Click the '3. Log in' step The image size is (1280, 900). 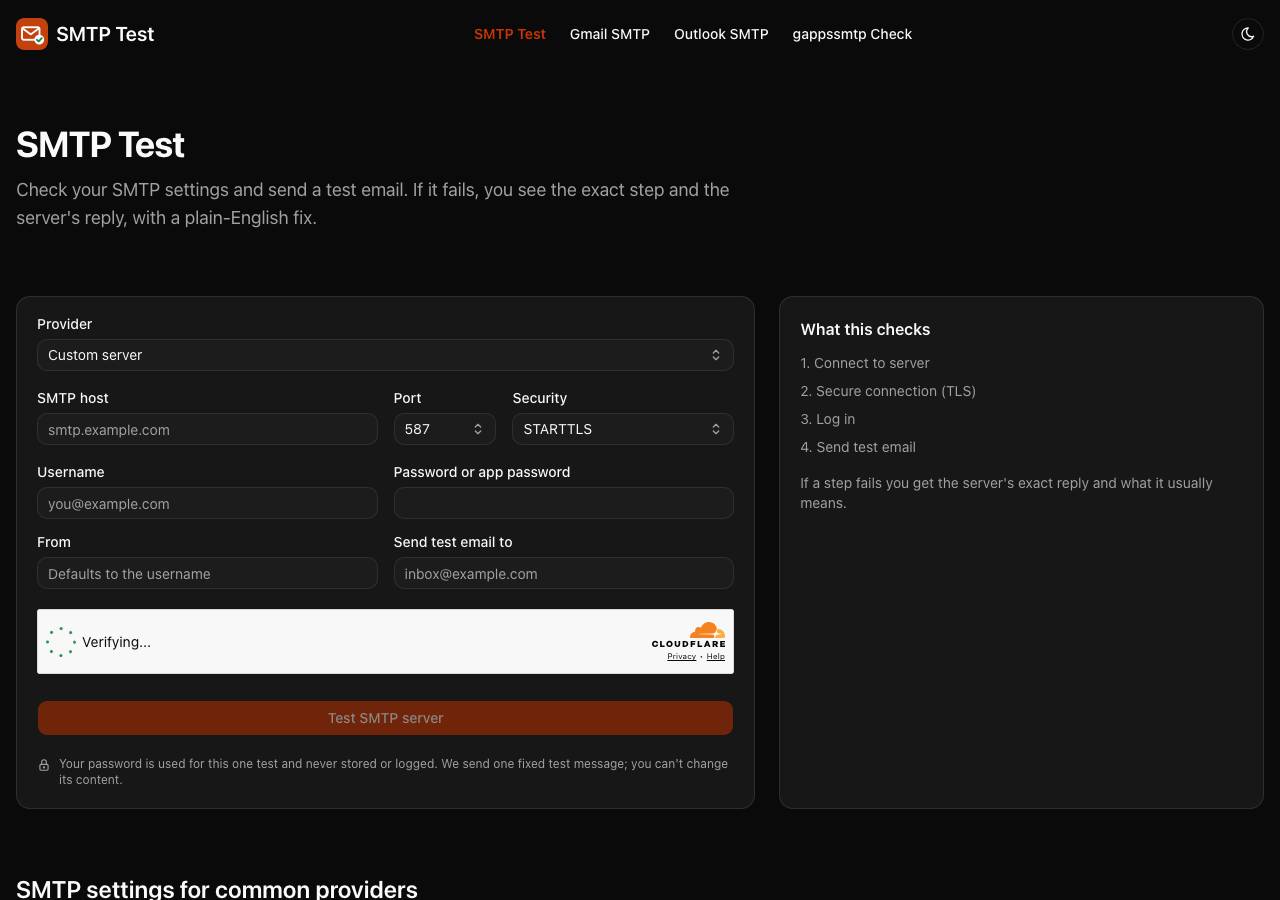pyautogui.click(x=828, y=419)
